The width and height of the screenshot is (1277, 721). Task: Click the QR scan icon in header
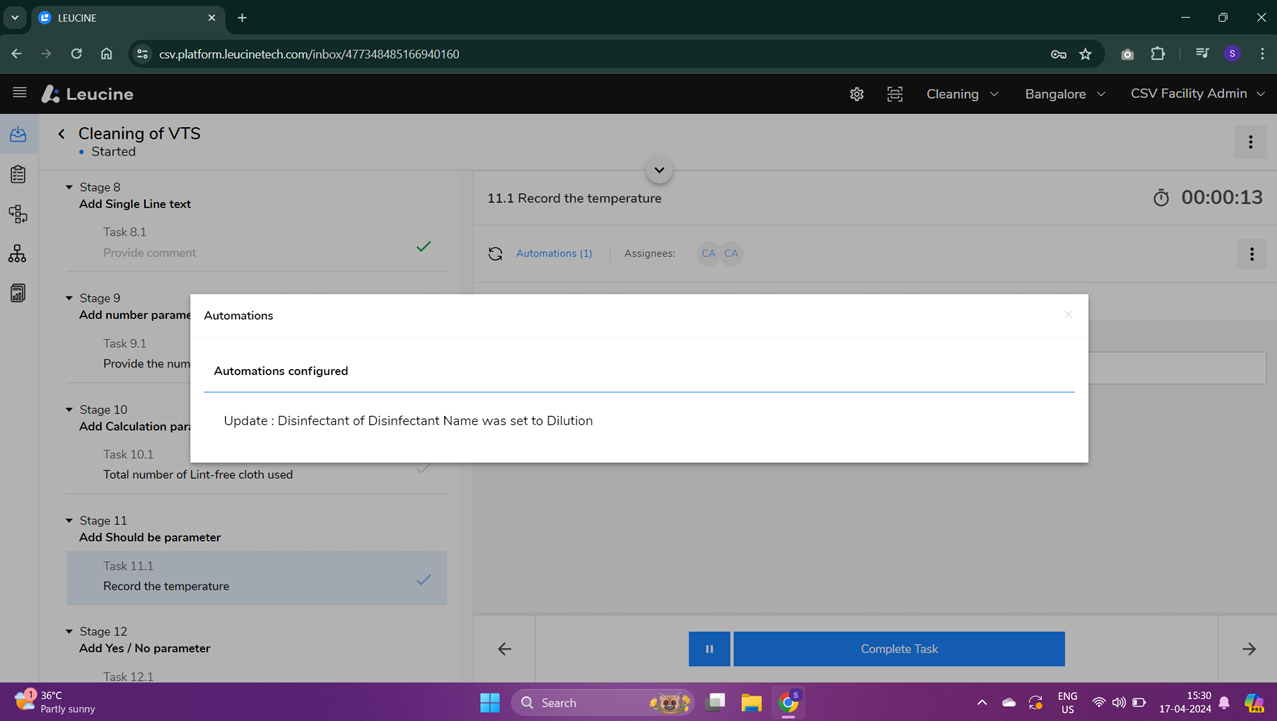(895, 94)
